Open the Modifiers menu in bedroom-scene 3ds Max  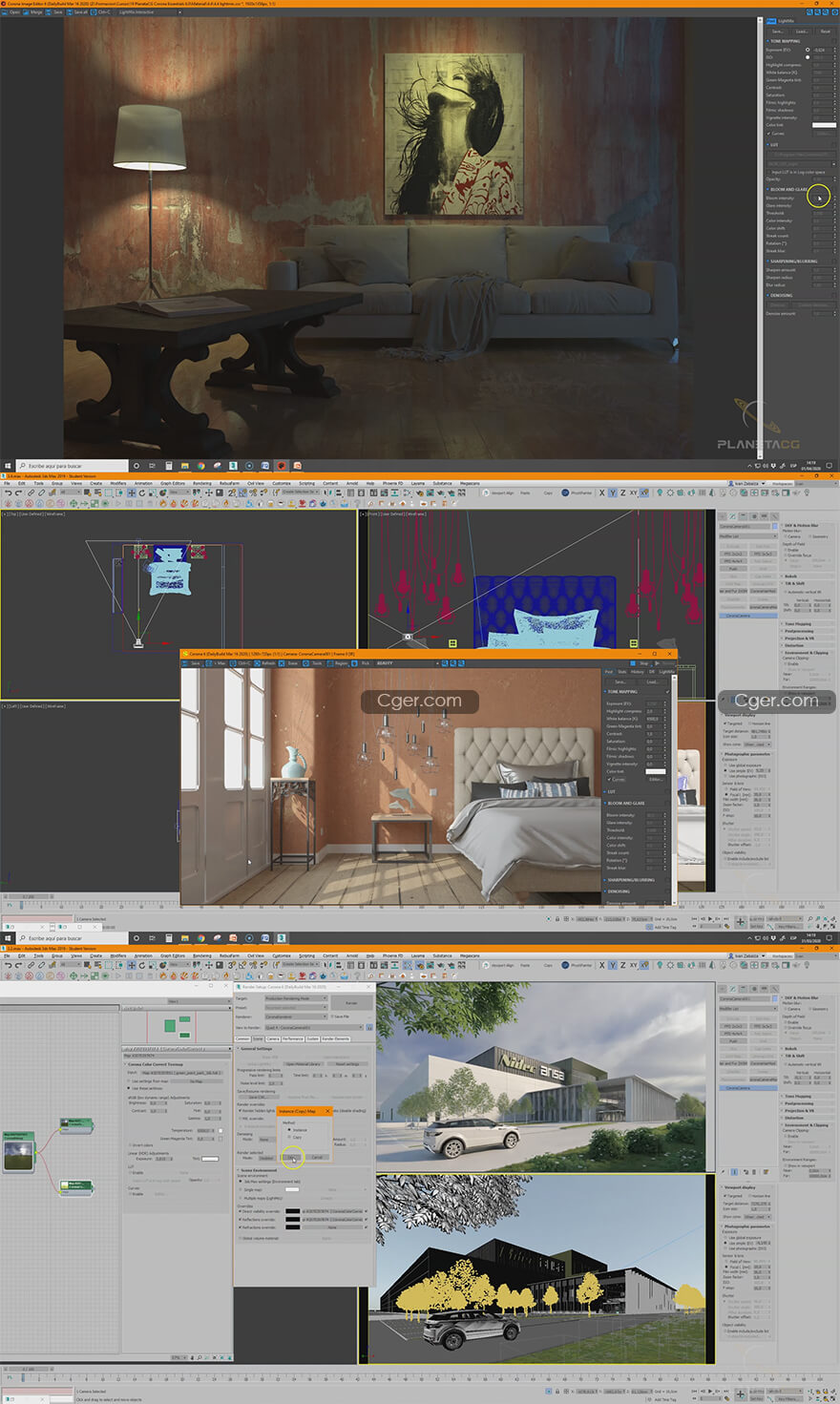tap(117, 484)
